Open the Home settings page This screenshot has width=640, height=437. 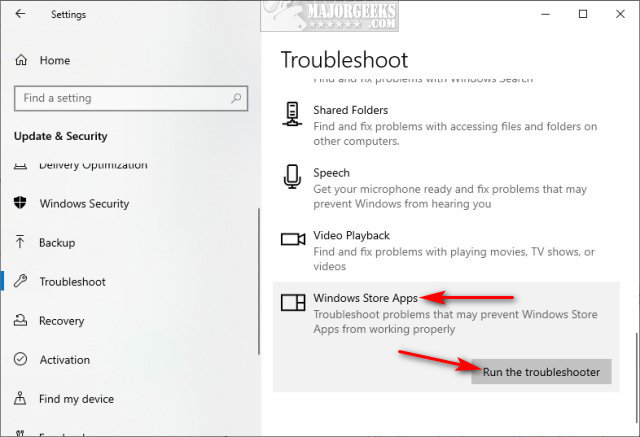pyautogui.click(x=55, y=60)
